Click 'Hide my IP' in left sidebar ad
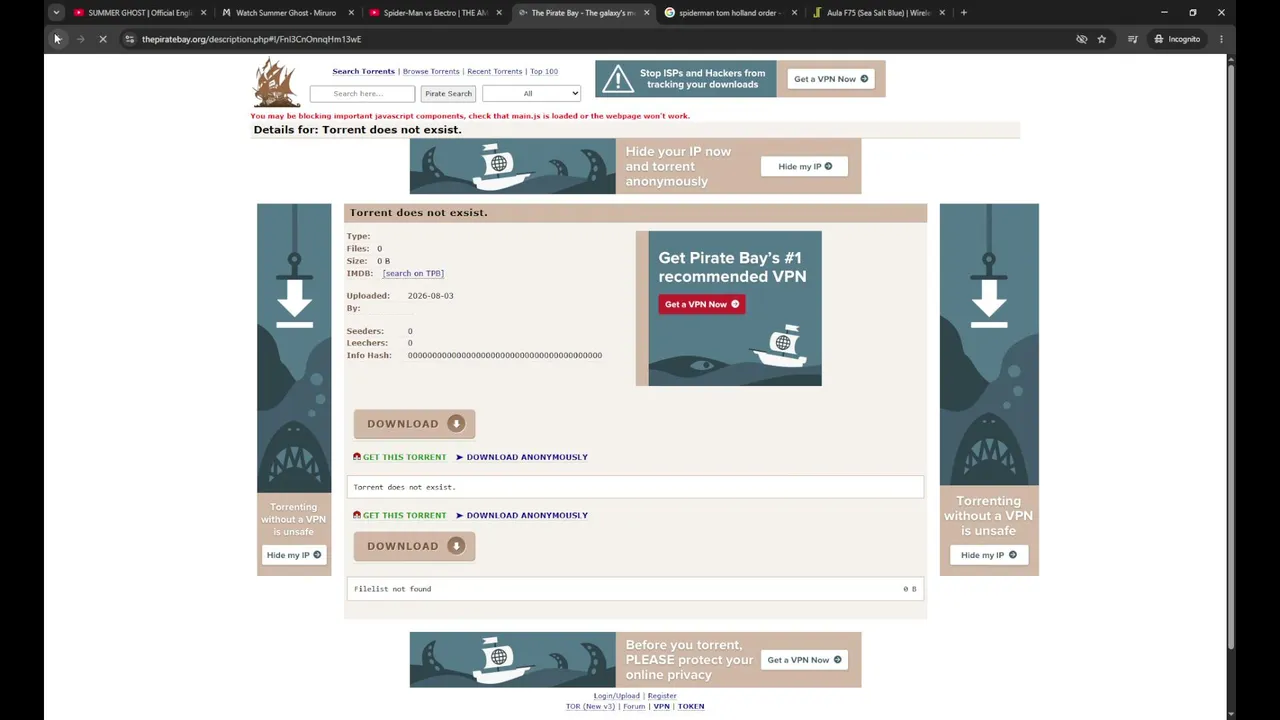 tap(294, 555)
